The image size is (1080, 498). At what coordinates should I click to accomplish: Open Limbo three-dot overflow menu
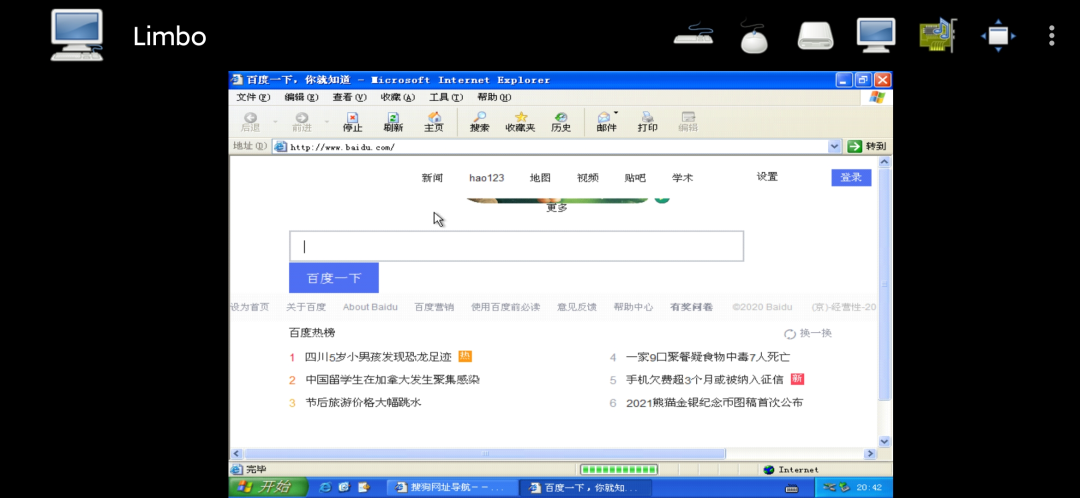1051,36
